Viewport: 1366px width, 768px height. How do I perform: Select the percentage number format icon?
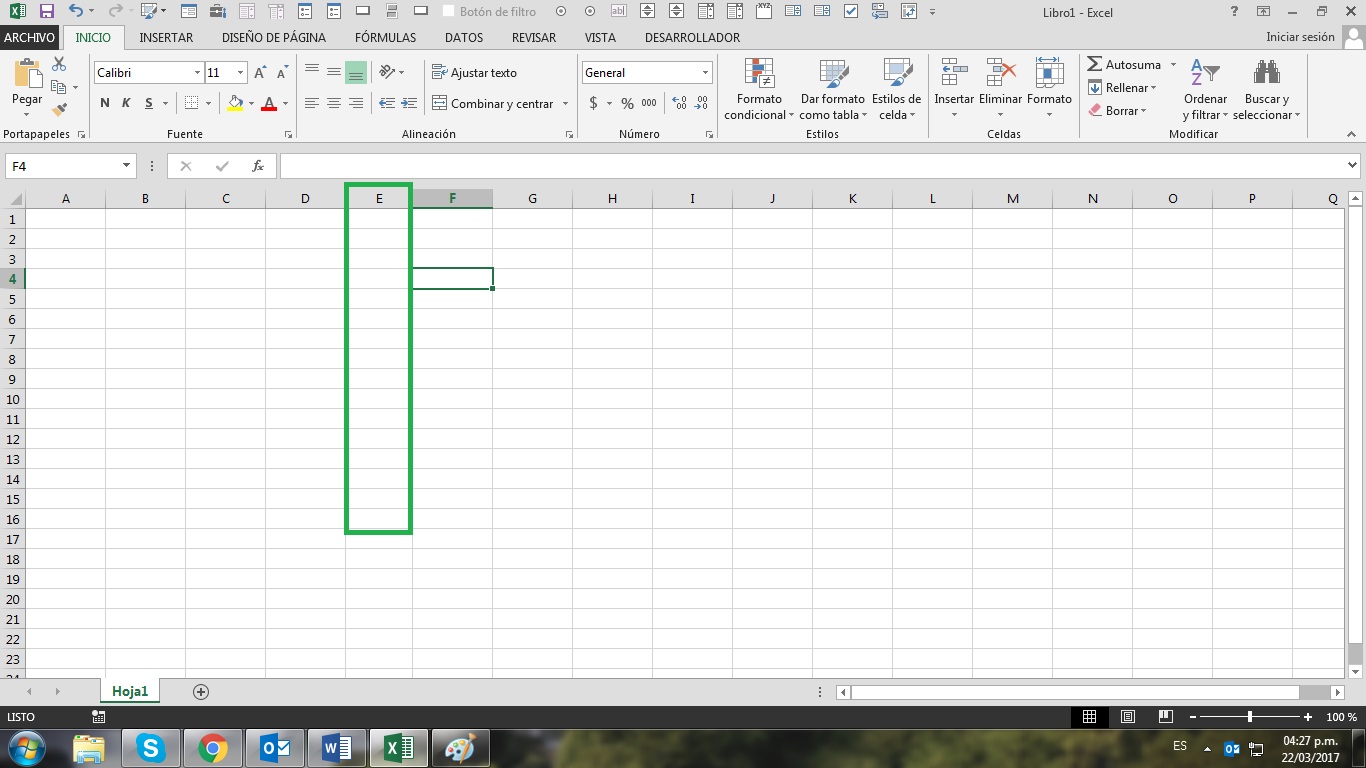[627, 102]
